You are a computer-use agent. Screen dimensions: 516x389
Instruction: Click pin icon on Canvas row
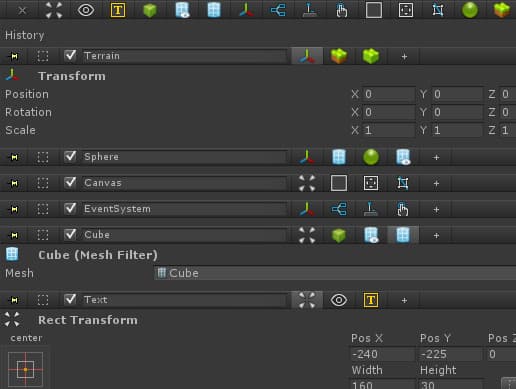coord(14,183)
